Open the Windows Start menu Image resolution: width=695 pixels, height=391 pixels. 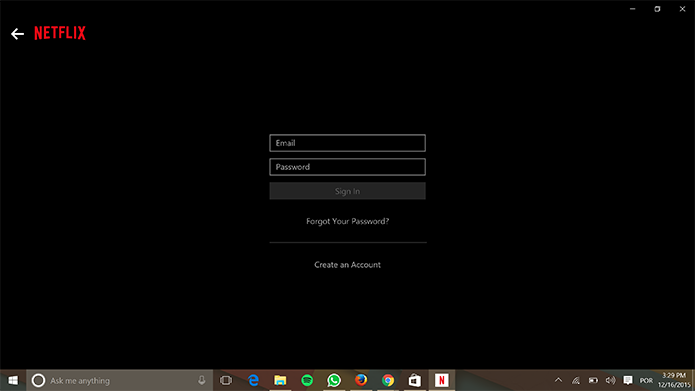pyautogui.click(x=13, y=380)
